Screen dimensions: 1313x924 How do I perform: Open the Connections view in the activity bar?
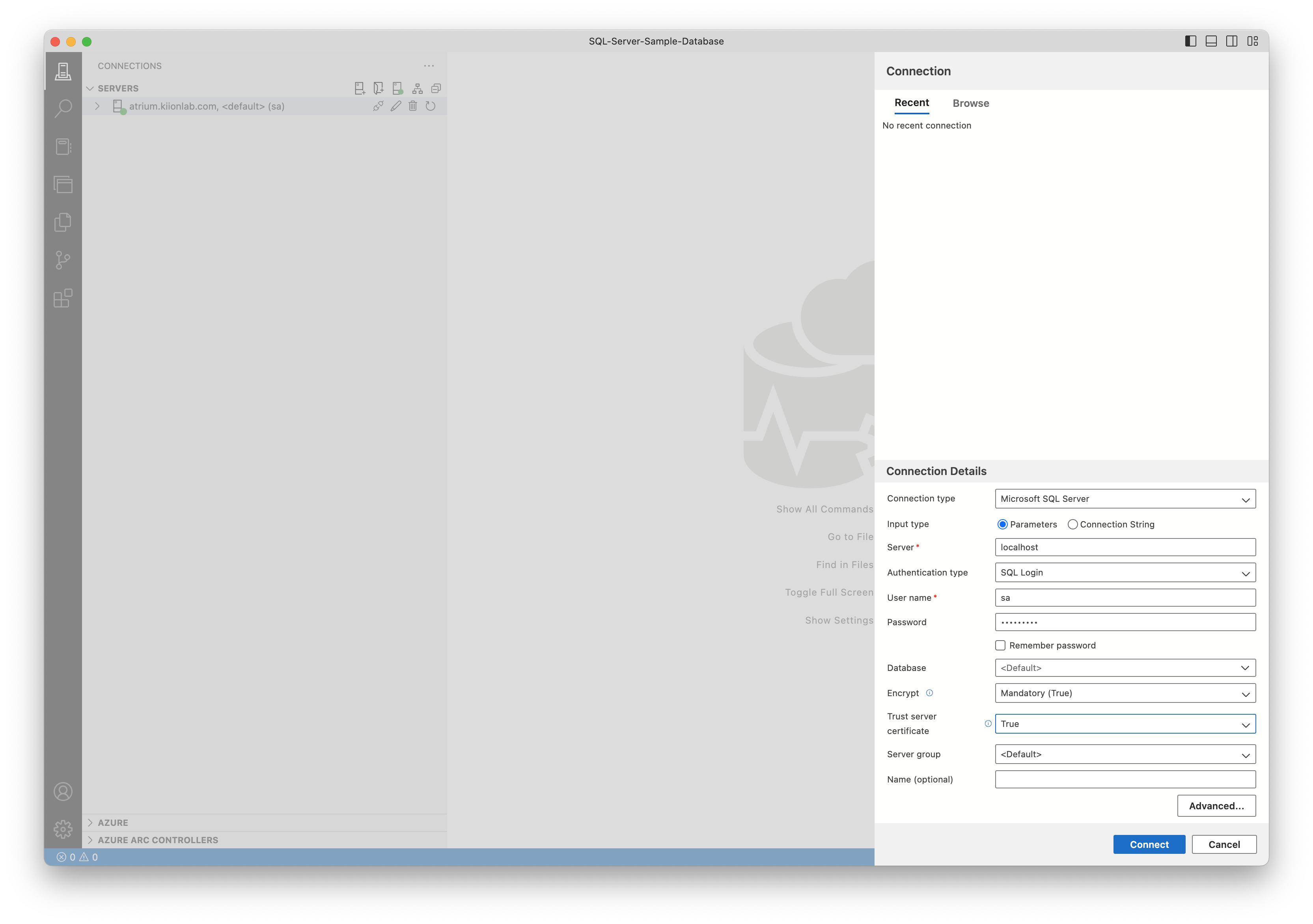tap(63, 71)
